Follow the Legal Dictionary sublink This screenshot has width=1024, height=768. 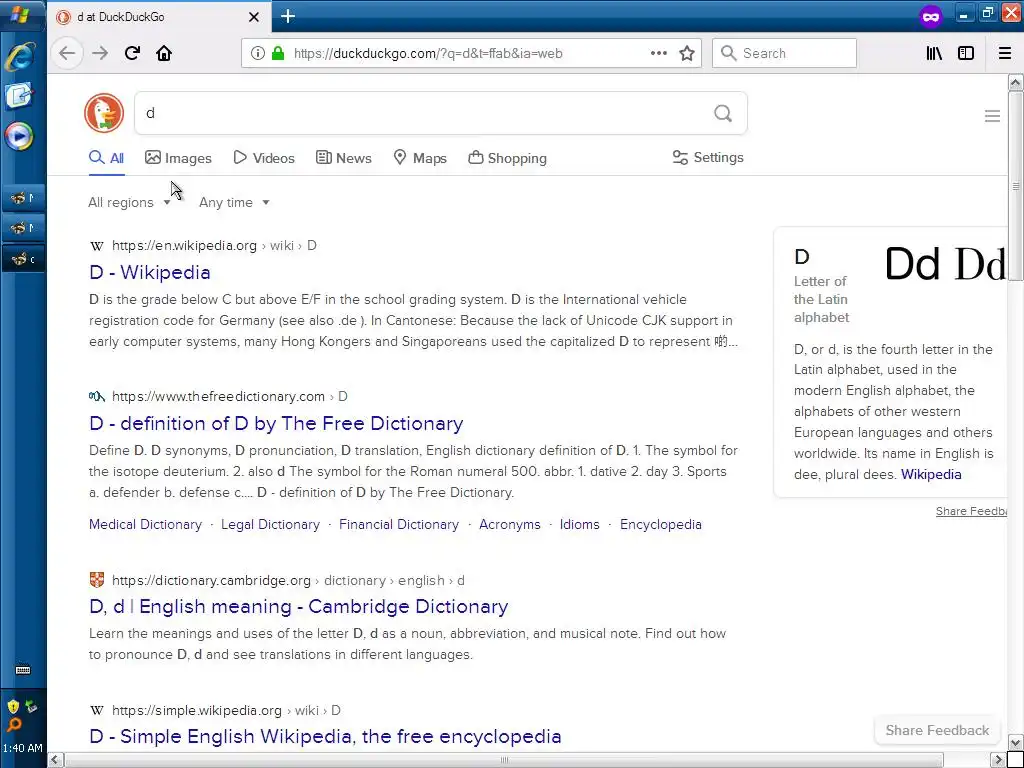tap(270, 524)
